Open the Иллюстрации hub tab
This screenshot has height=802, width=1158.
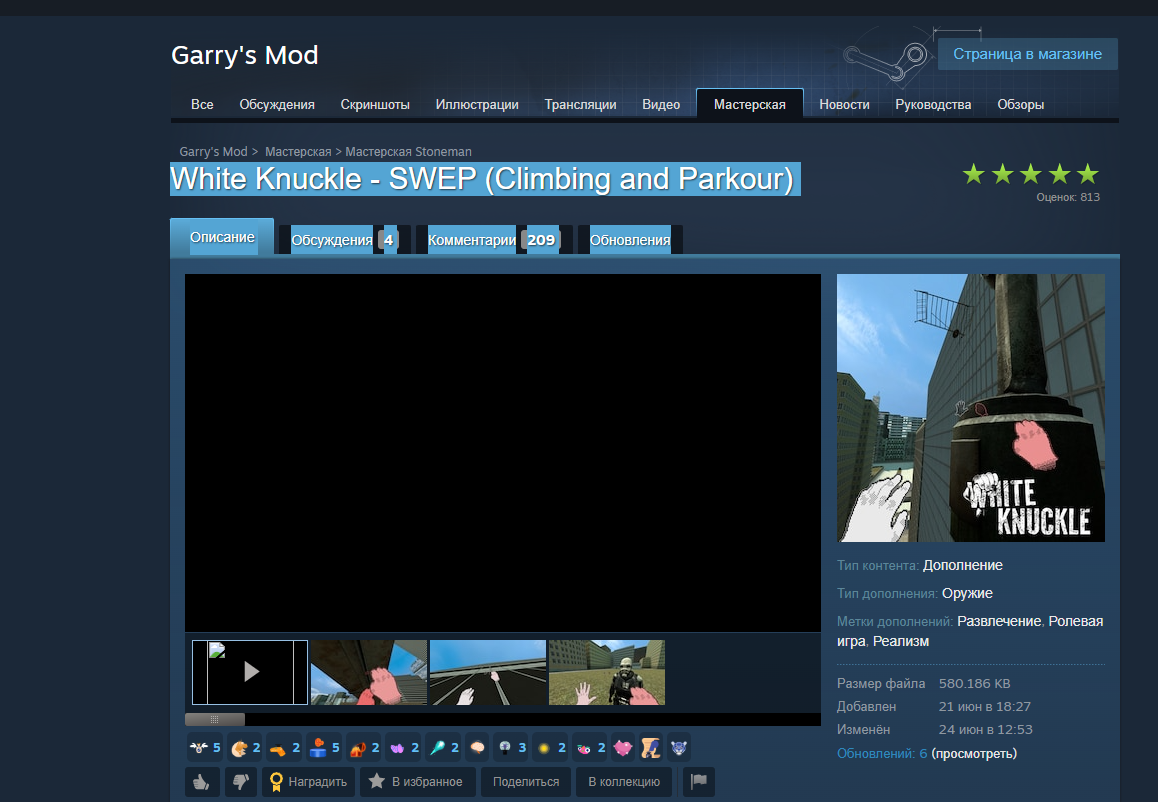click(477, 104)
